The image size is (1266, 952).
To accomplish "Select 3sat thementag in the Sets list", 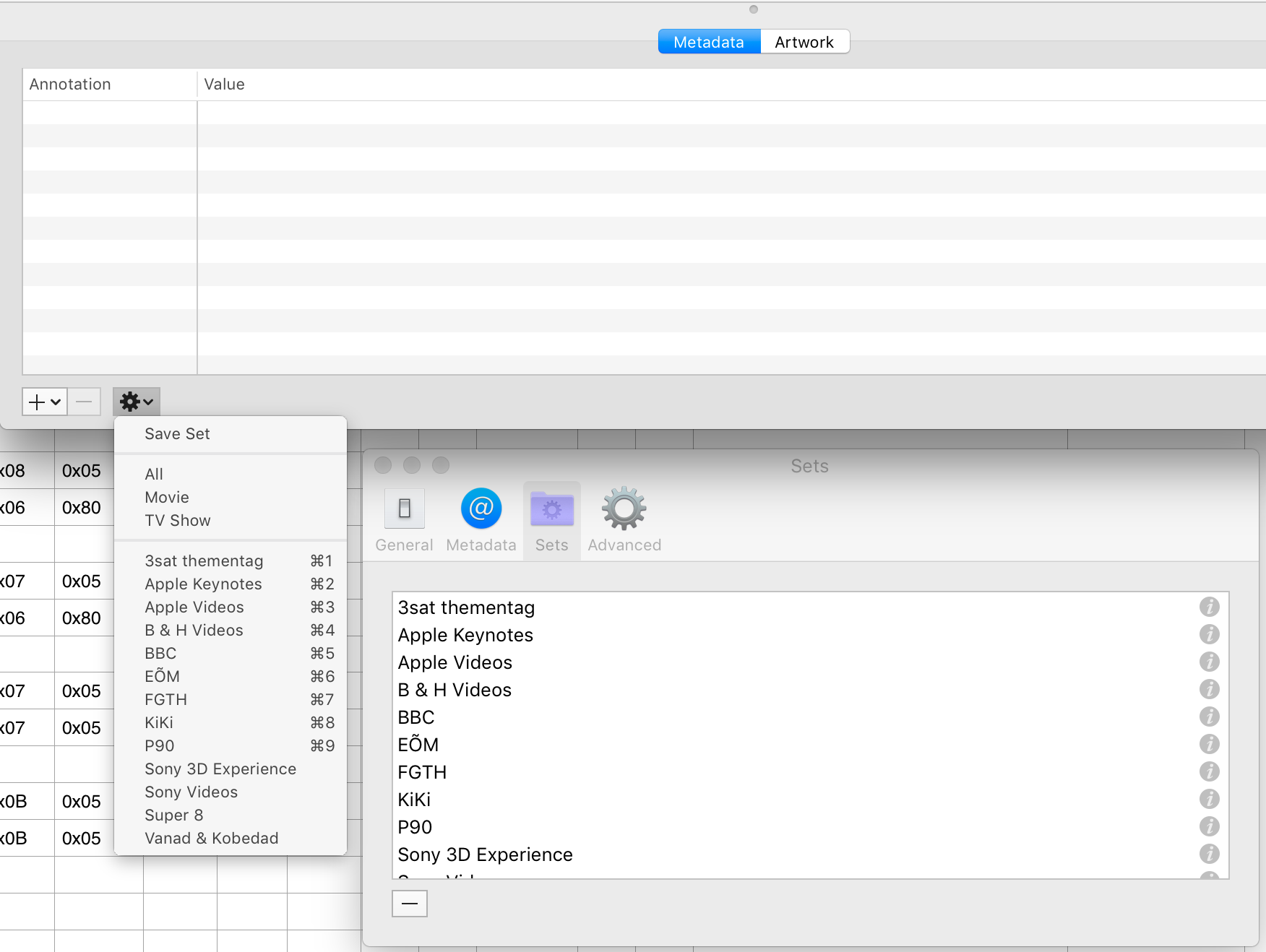I will pos(810,607).
